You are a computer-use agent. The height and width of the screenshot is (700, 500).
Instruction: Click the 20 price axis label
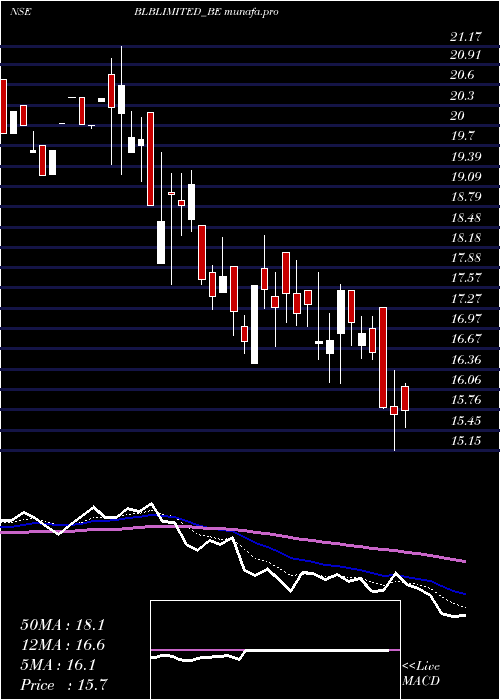pos(458,116)
